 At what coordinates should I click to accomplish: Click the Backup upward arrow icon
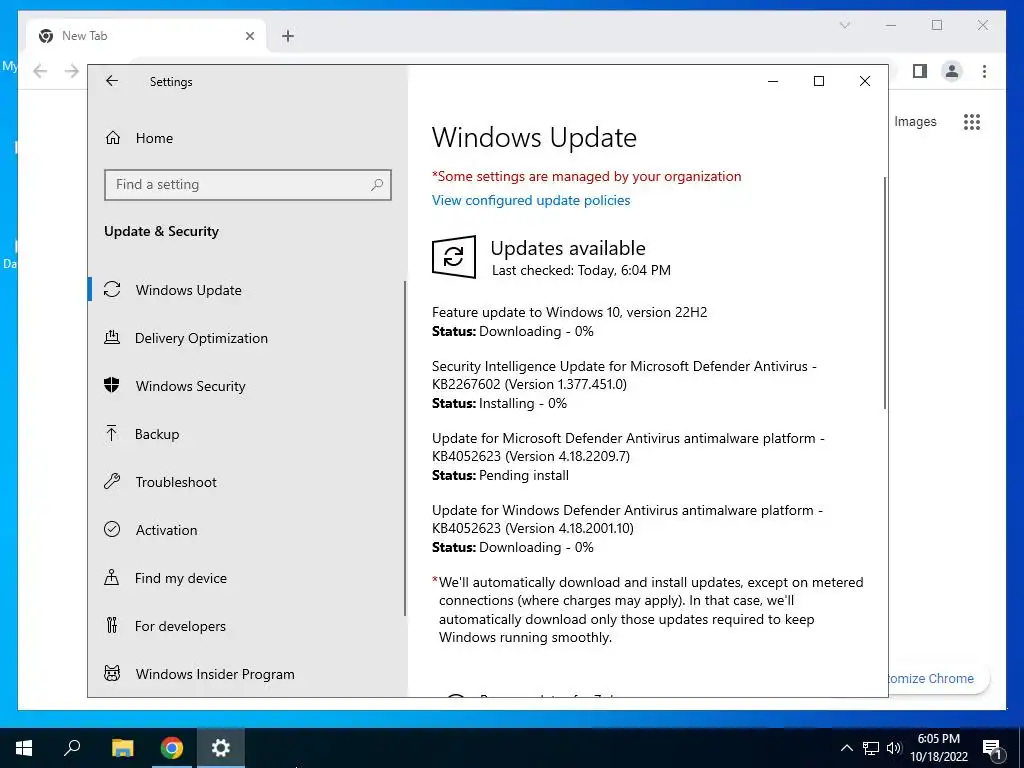[x=112, y=434]
